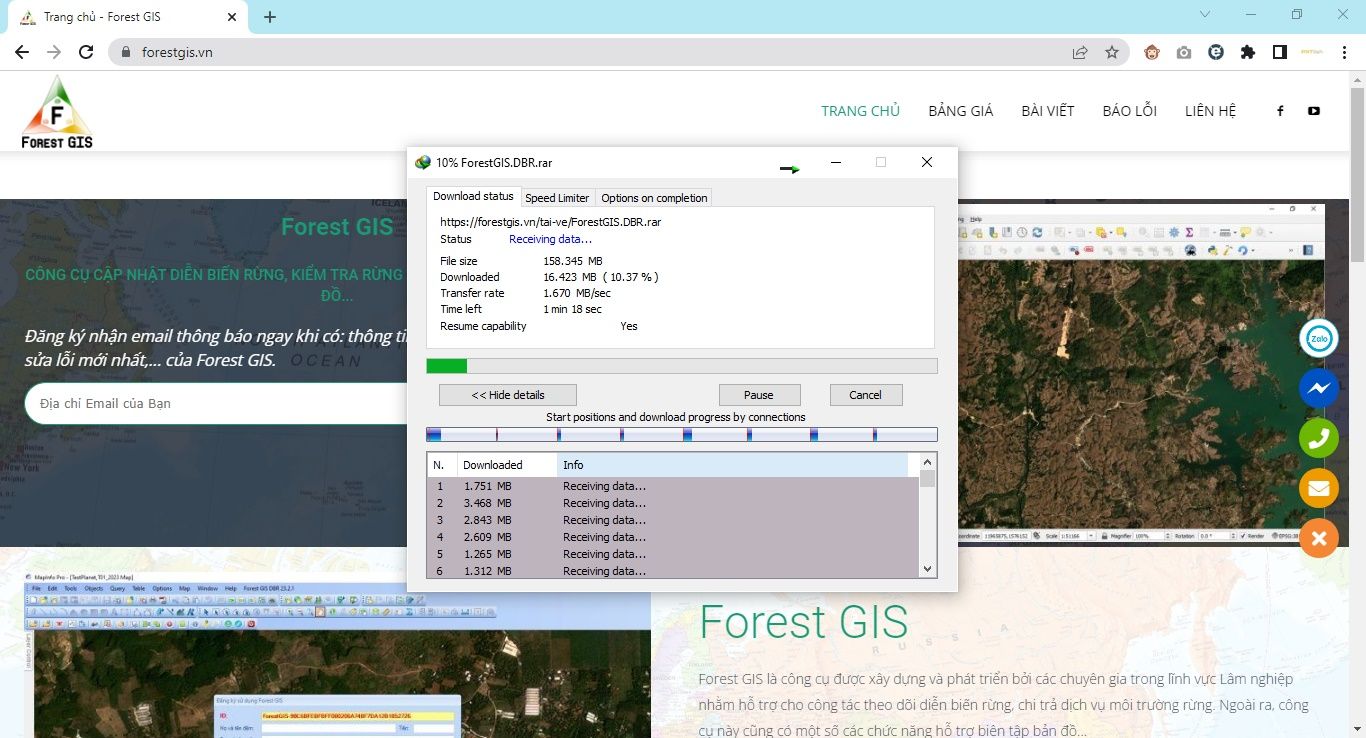
Task: Bookmark this page with the star icon
Action: pos(1112,52)
